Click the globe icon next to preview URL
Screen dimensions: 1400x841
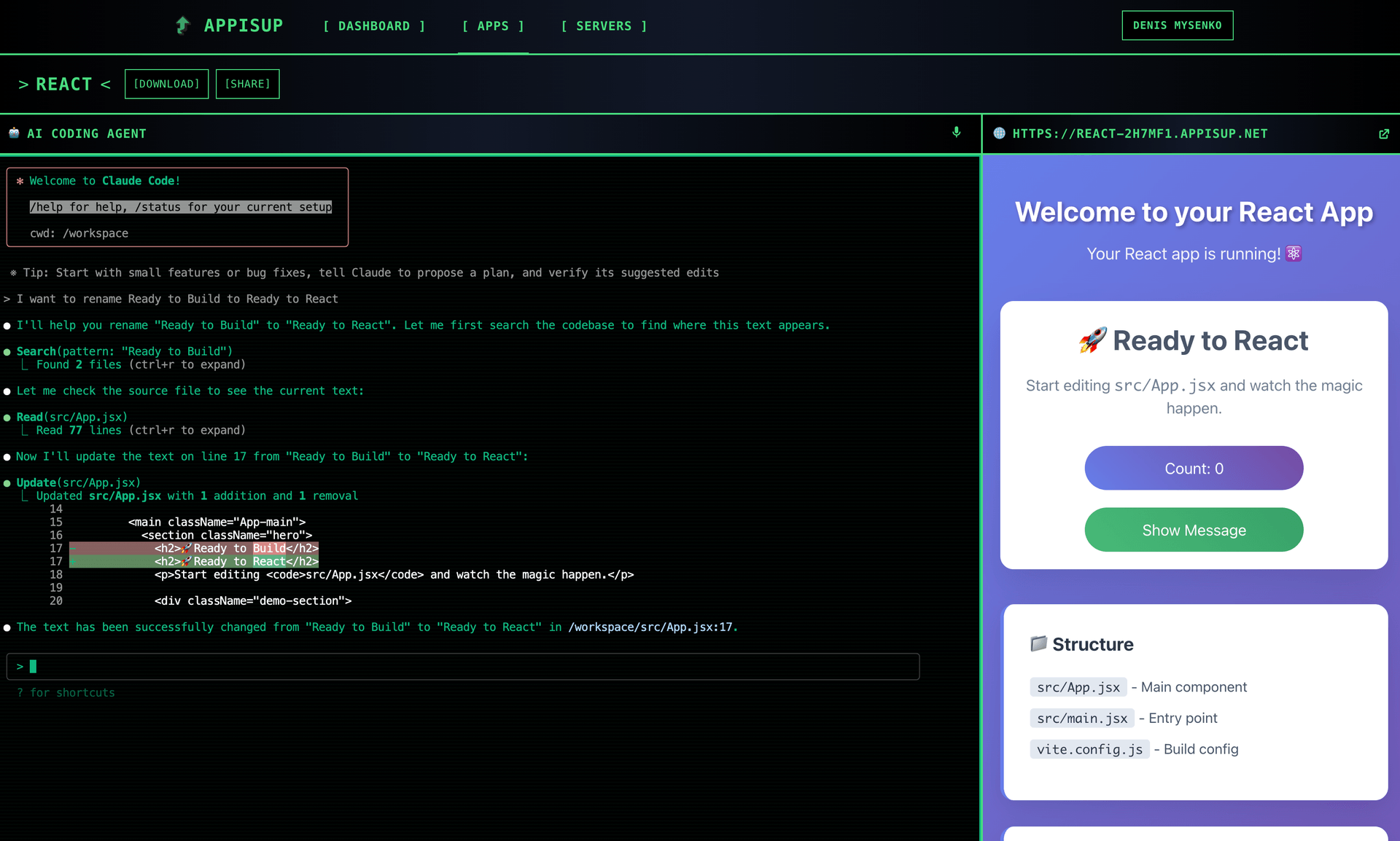(999, 133)
